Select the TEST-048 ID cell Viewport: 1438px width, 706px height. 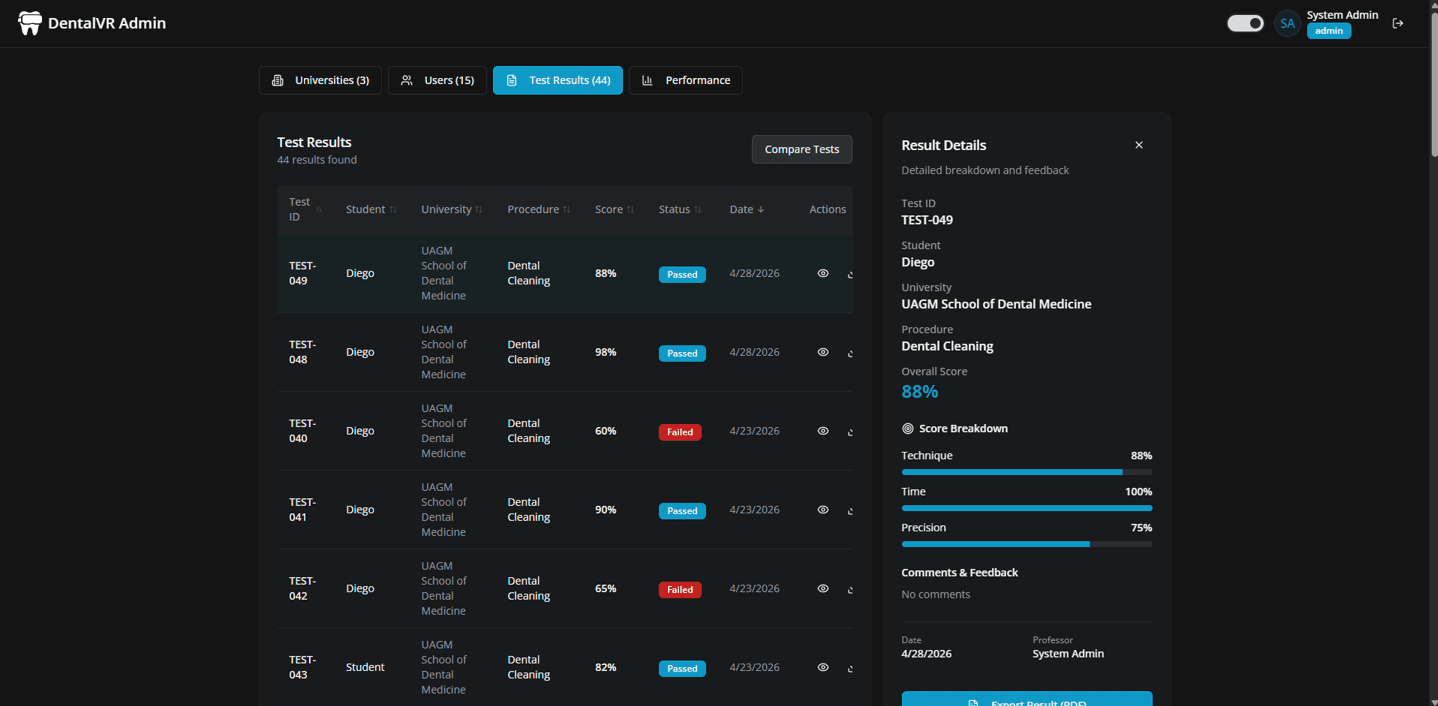[303, 352]
